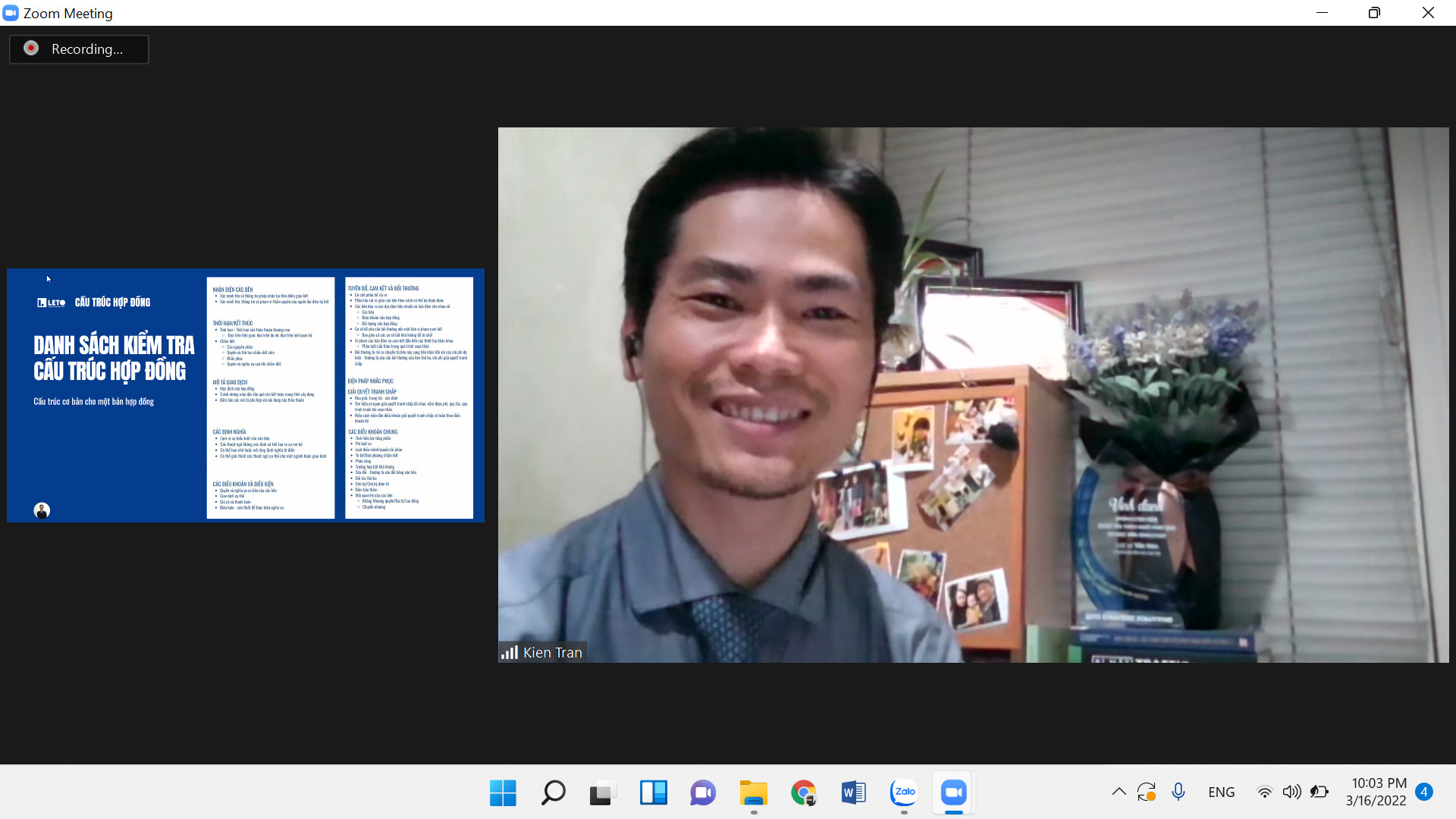Click the battery status icon

click(1319, 792)
